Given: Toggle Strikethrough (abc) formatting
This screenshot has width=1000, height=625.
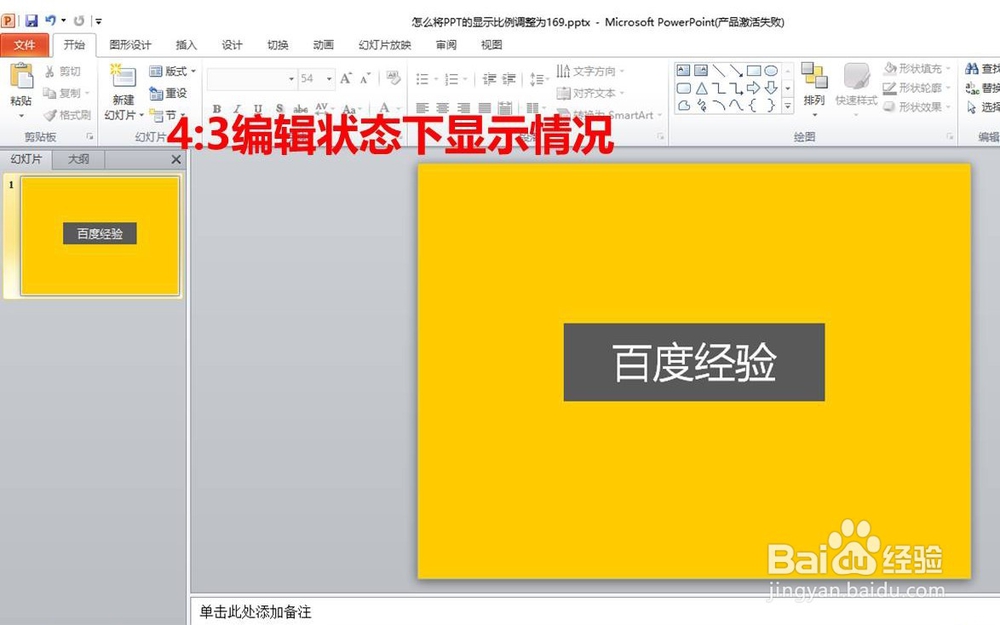Looking at the screenshot, I should pyautogui.click(x=300, y=108).
